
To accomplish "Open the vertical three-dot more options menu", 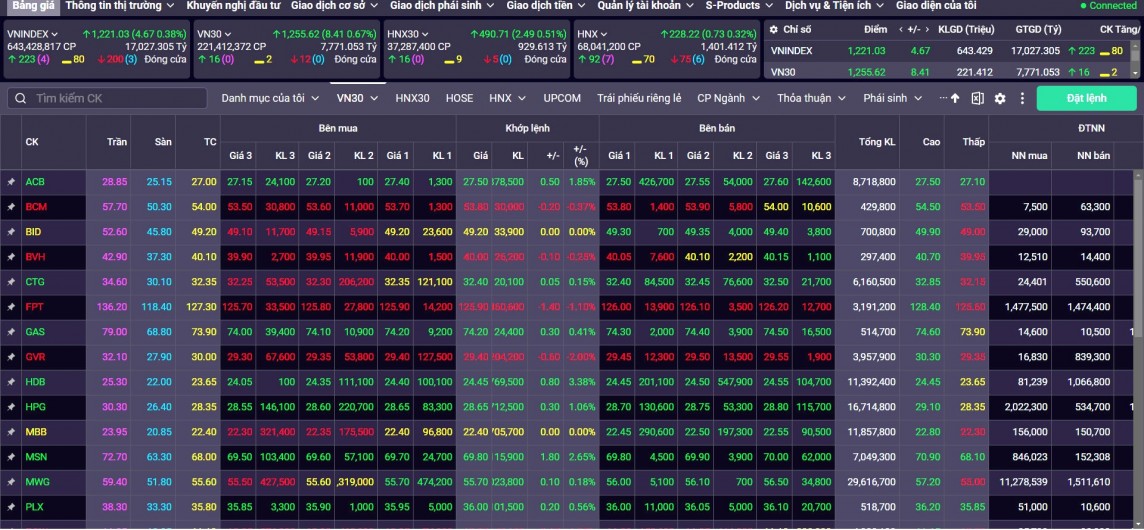I will pos(1022,99).
